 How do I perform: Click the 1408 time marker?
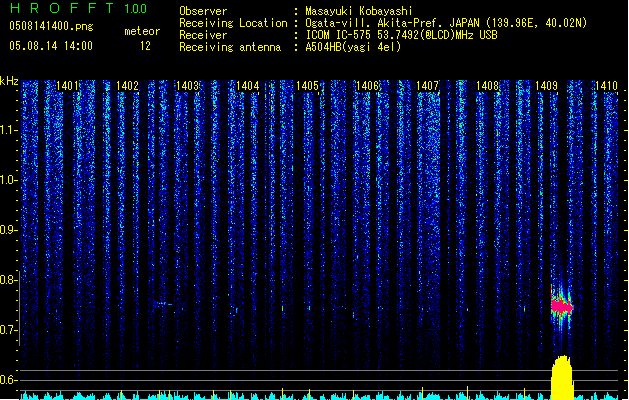[x=487, y=86]
